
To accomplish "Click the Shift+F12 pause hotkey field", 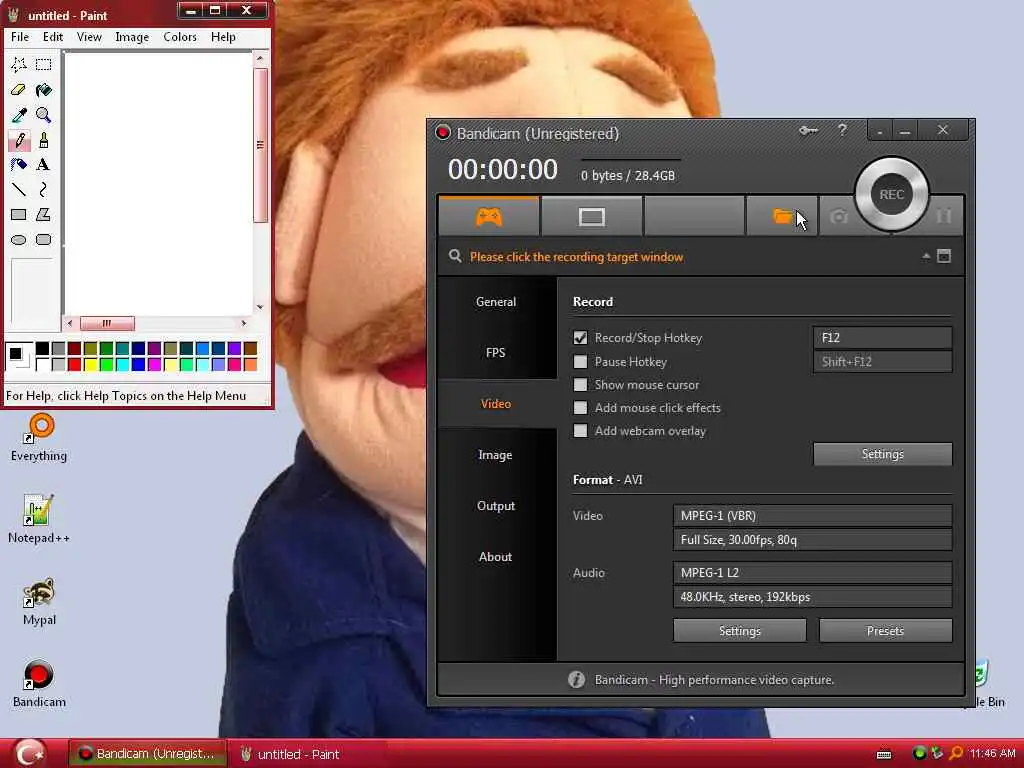I will coord(882,361).
